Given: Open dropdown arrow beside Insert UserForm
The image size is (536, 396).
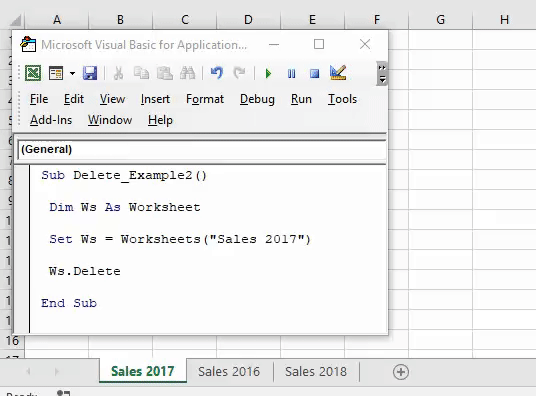Looking at the screenshot, I should pos(72,73).
